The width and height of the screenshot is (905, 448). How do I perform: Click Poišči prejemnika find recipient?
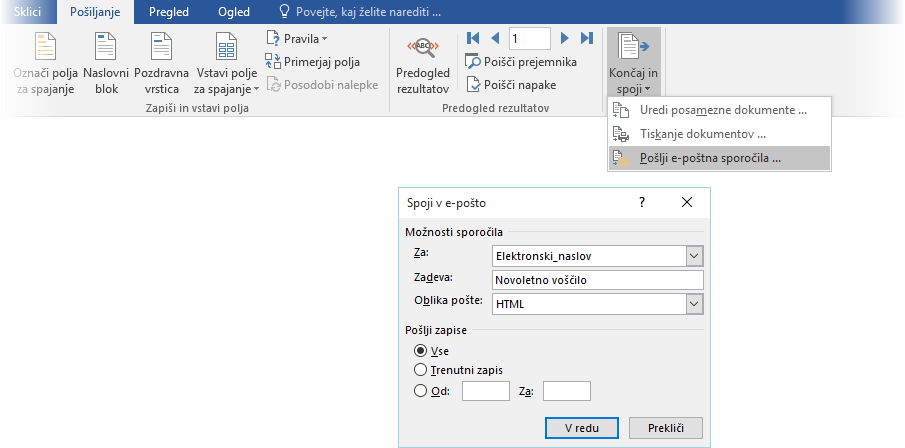point(521,62)
